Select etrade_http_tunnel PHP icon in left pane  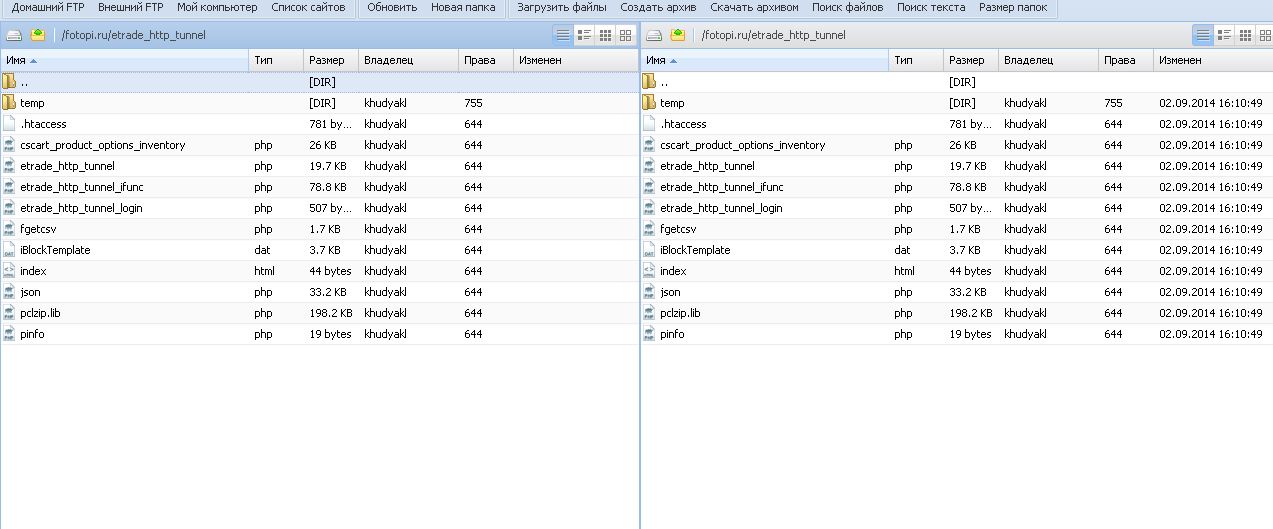(x=9, y=165)
